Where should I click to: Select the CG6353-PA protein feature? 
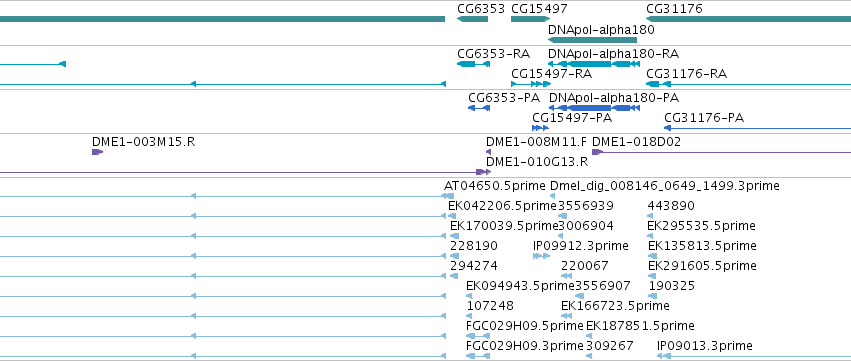click(x=479, y=108)
